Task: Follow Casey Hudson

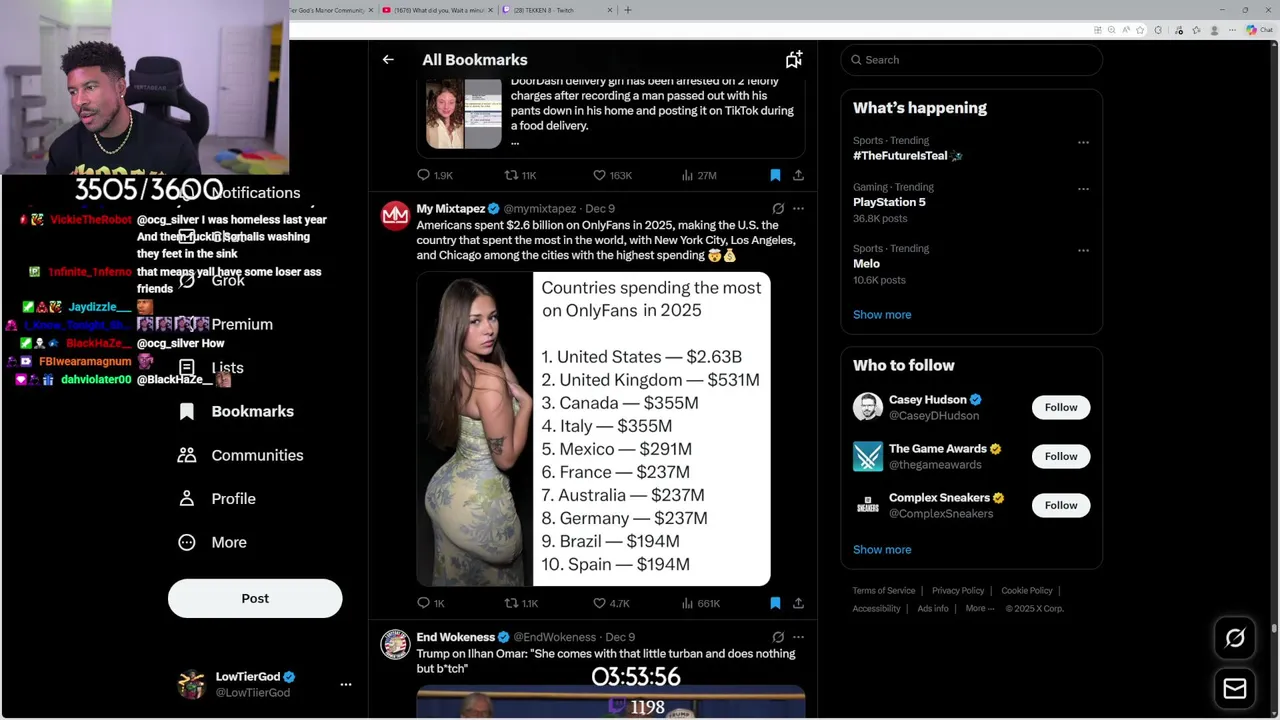Action: [x=1061, y=407]
